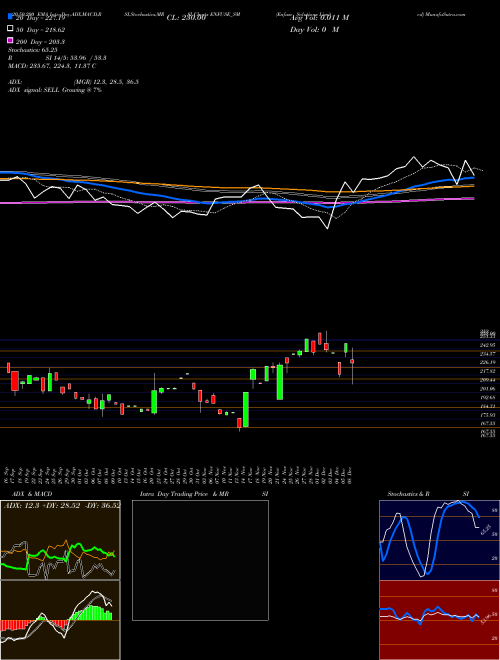The width and height of the screenshot is (500, 660).
Task: Click the 'Stochastics & R SI' panel title
Action: point(428,494)
